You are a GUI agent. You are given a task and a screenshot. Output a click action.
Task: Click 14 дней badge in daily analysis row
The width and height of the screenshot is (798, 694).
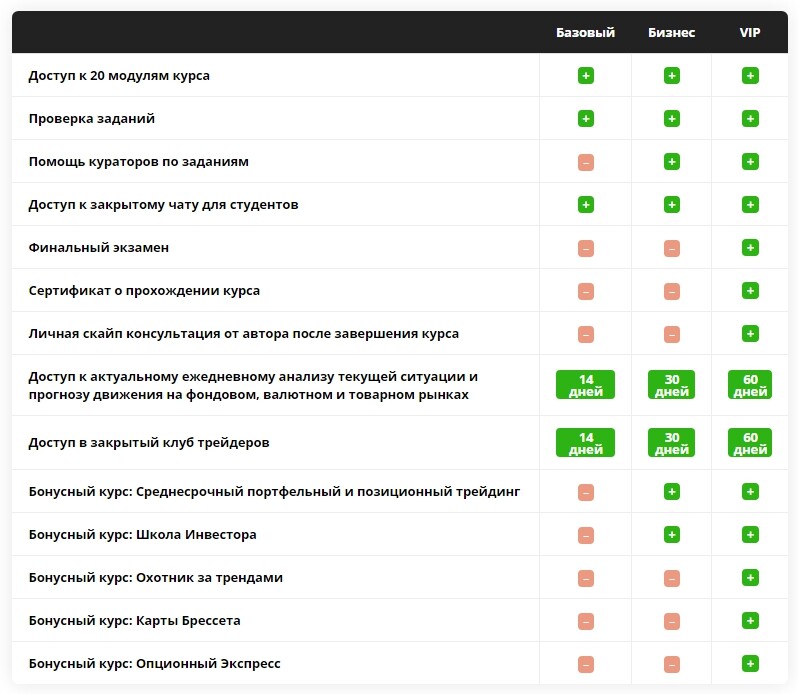coord(585,385)
